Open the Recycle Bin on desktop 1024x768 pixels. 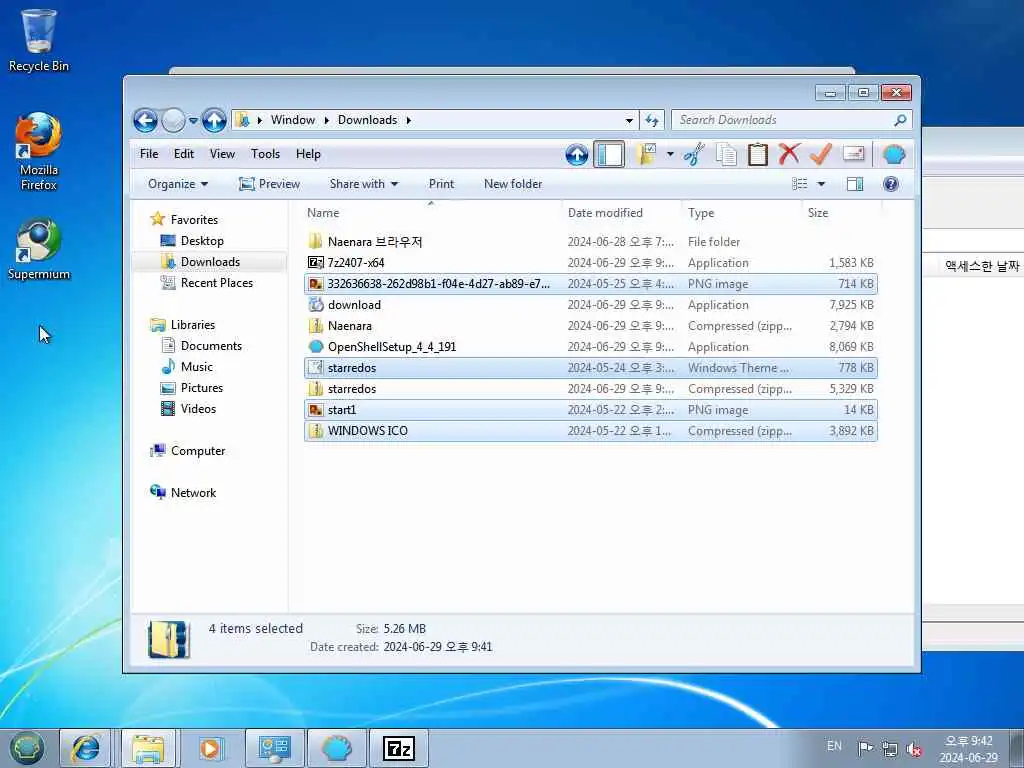pyautogui.click(x=39, y=40)
